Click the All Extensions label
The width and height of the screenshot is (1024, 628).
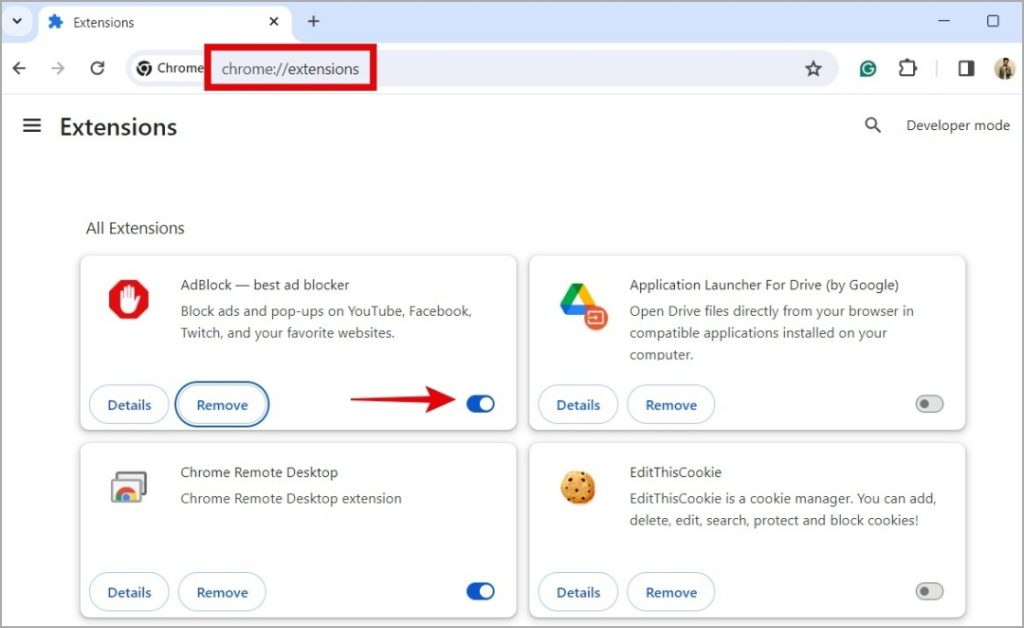click(x=135, y=228)
